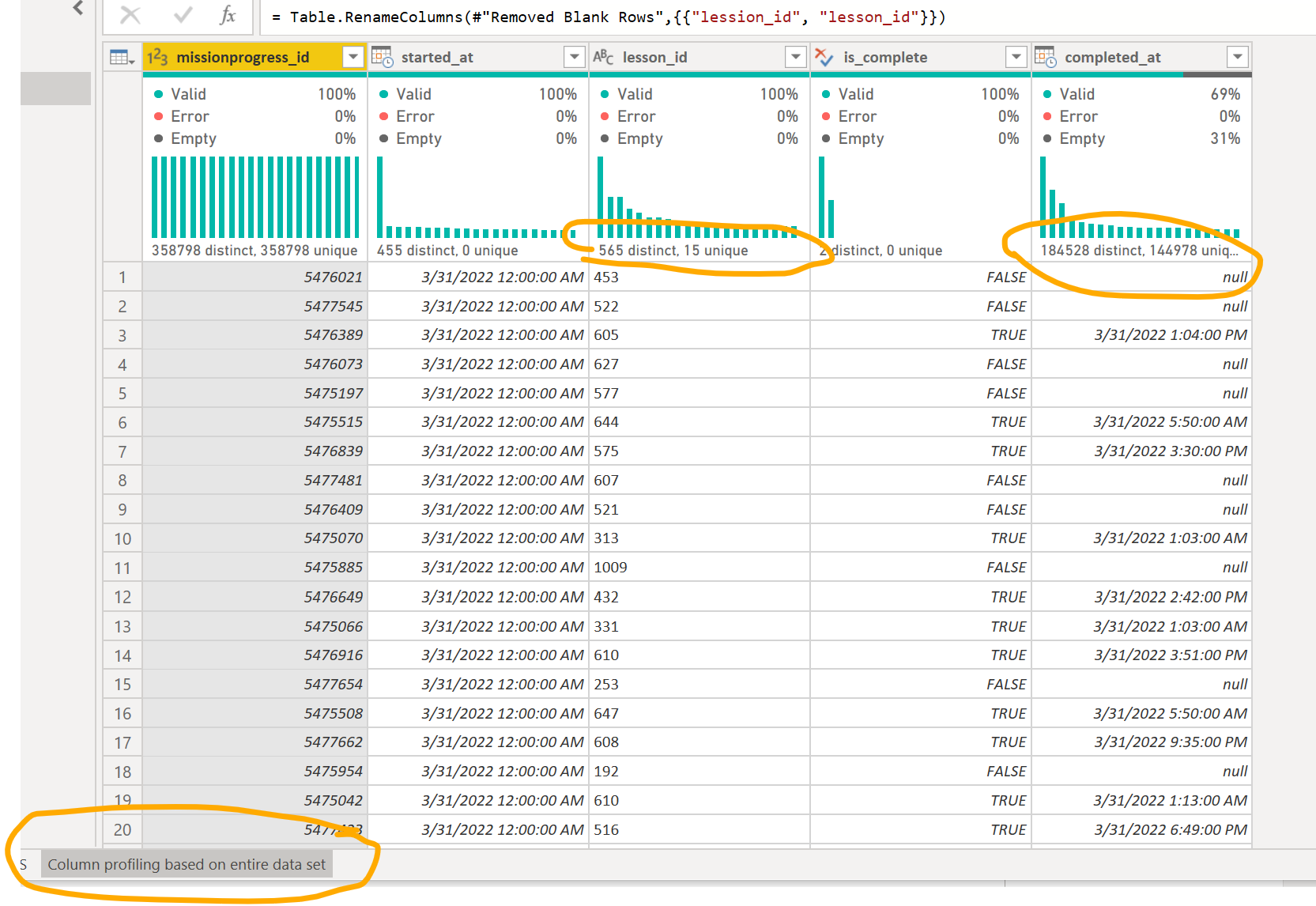1316x906 pixels.
Task: Click cell with value 5476021
Action: tap(255, 277)
